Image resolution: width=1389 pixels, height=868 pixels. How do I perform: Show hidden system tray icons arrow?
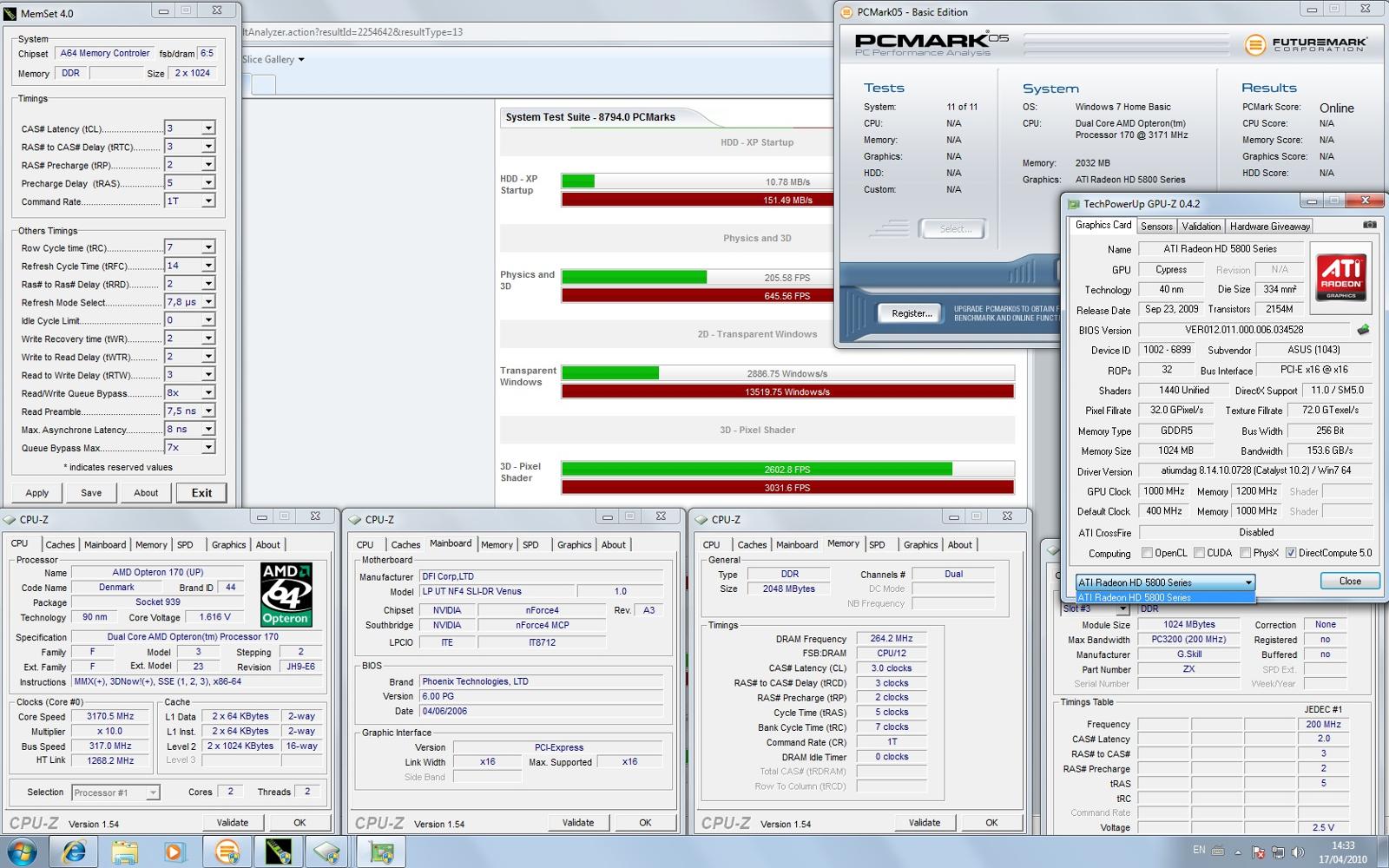point(1238,852)
